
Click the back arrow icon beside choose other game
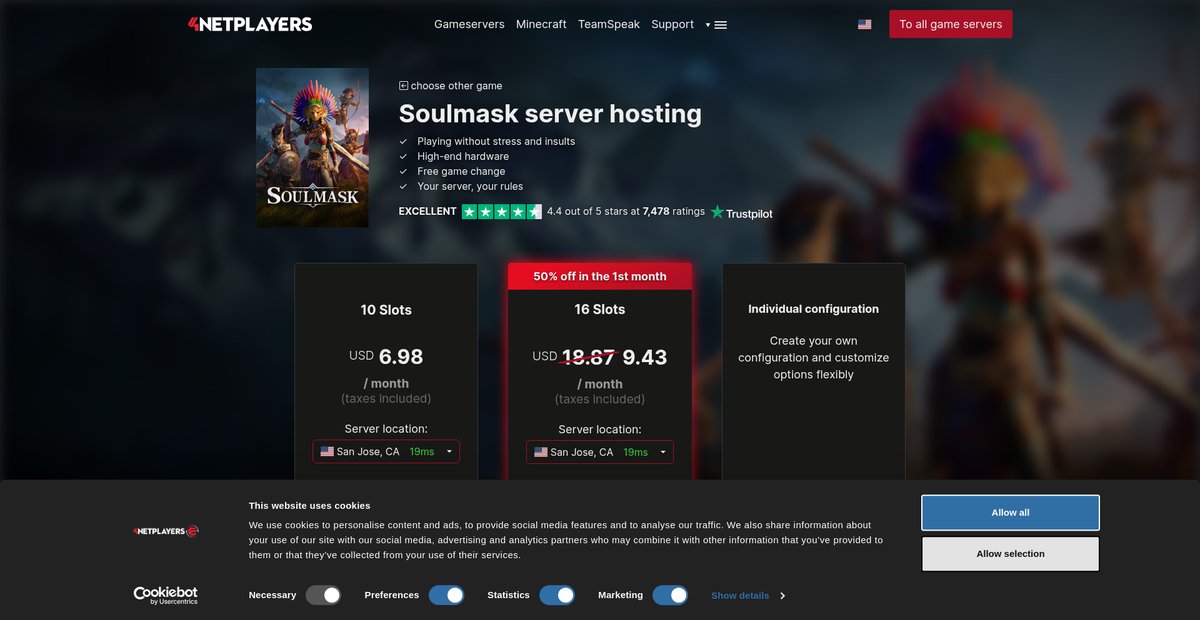click(x=403, y=86)
